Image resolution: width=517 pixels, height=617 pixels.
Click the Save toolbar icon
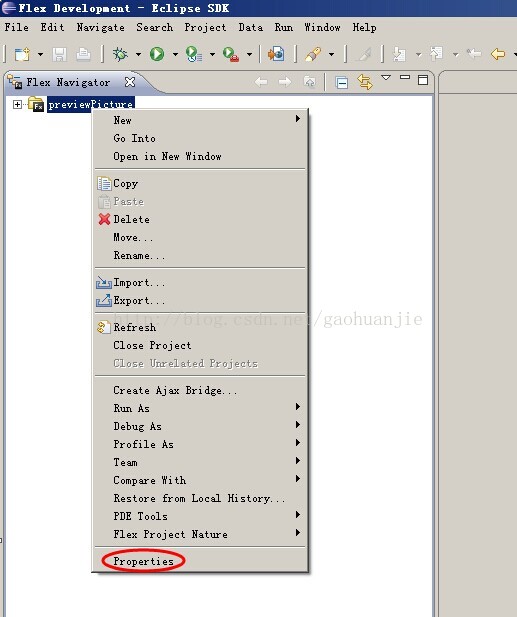pos(59,54)
